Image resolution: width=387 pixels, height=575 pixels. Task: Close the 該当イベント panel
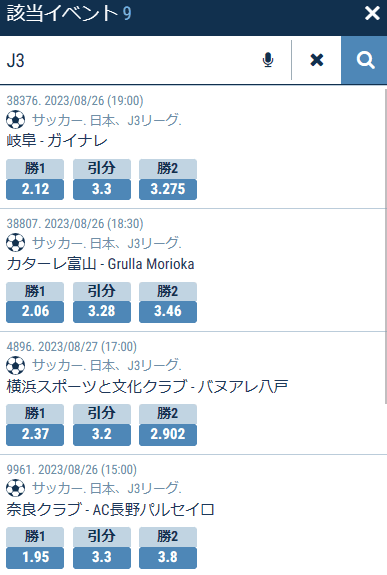372,14
